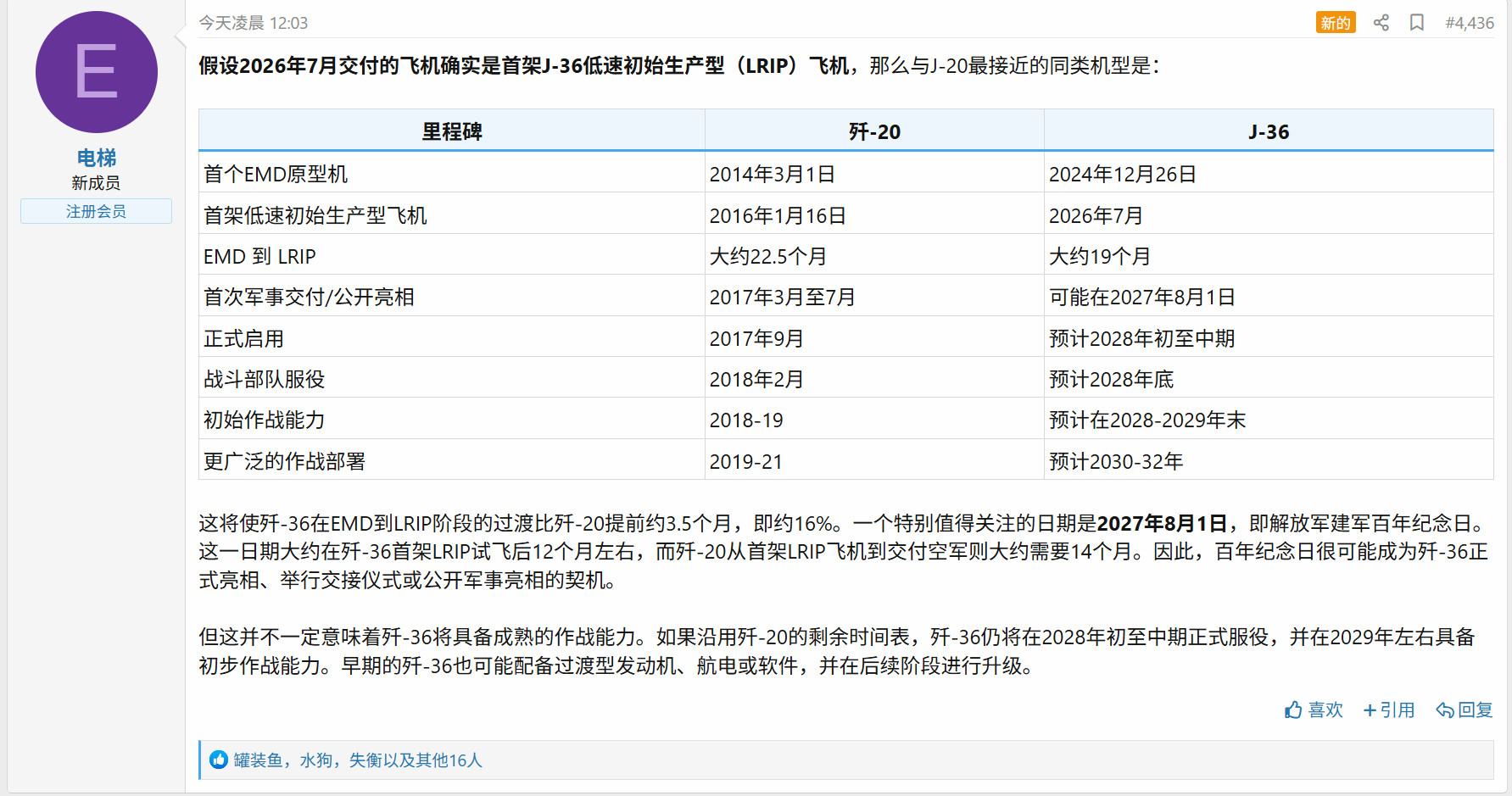Click cell 预计在2028-2029年末
The image size is (1512, 796).
pos(1269,420)
